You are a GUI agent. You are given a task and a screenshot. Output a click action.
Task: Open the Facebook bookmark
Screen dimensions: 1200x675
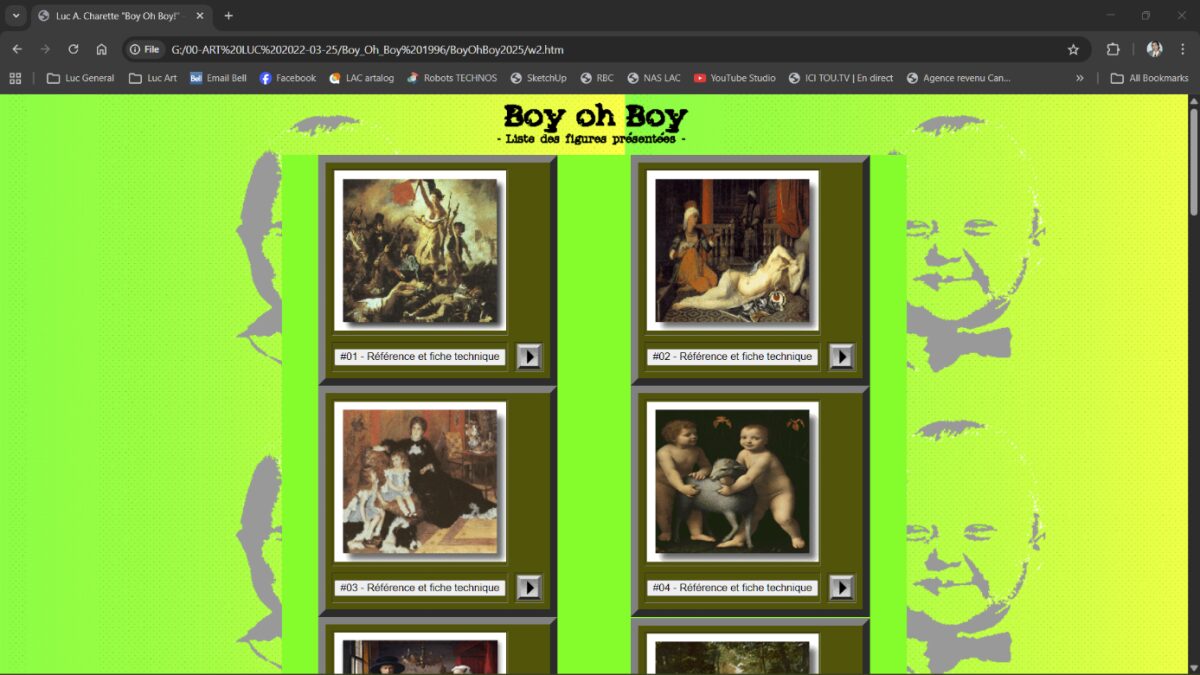click(287, 78)
